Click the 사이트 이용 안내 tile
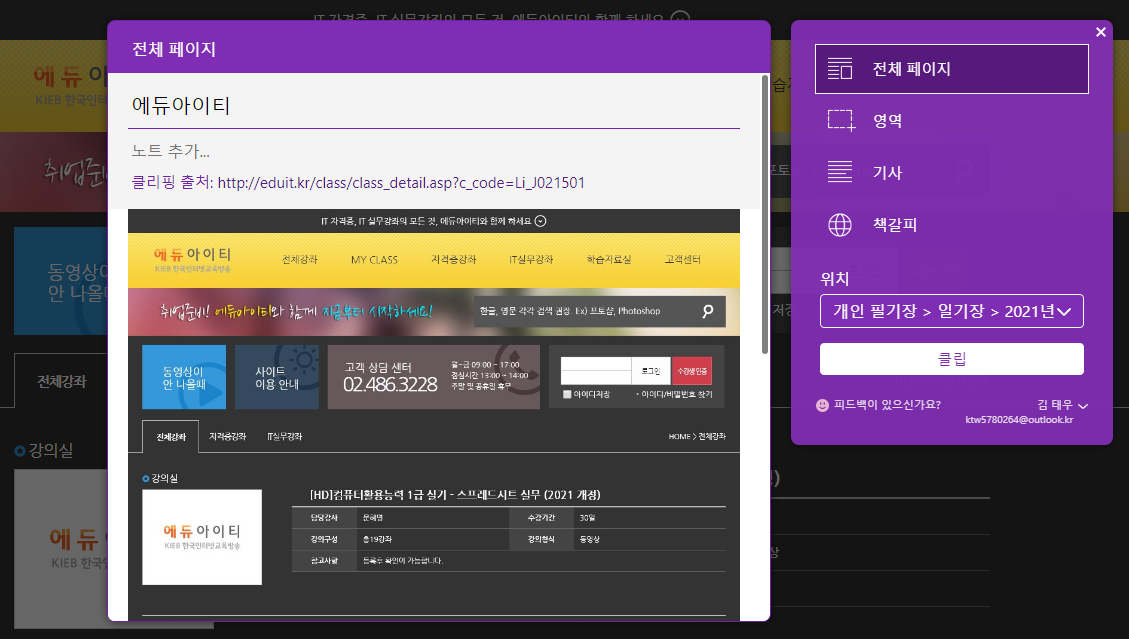 pos(276,377)
